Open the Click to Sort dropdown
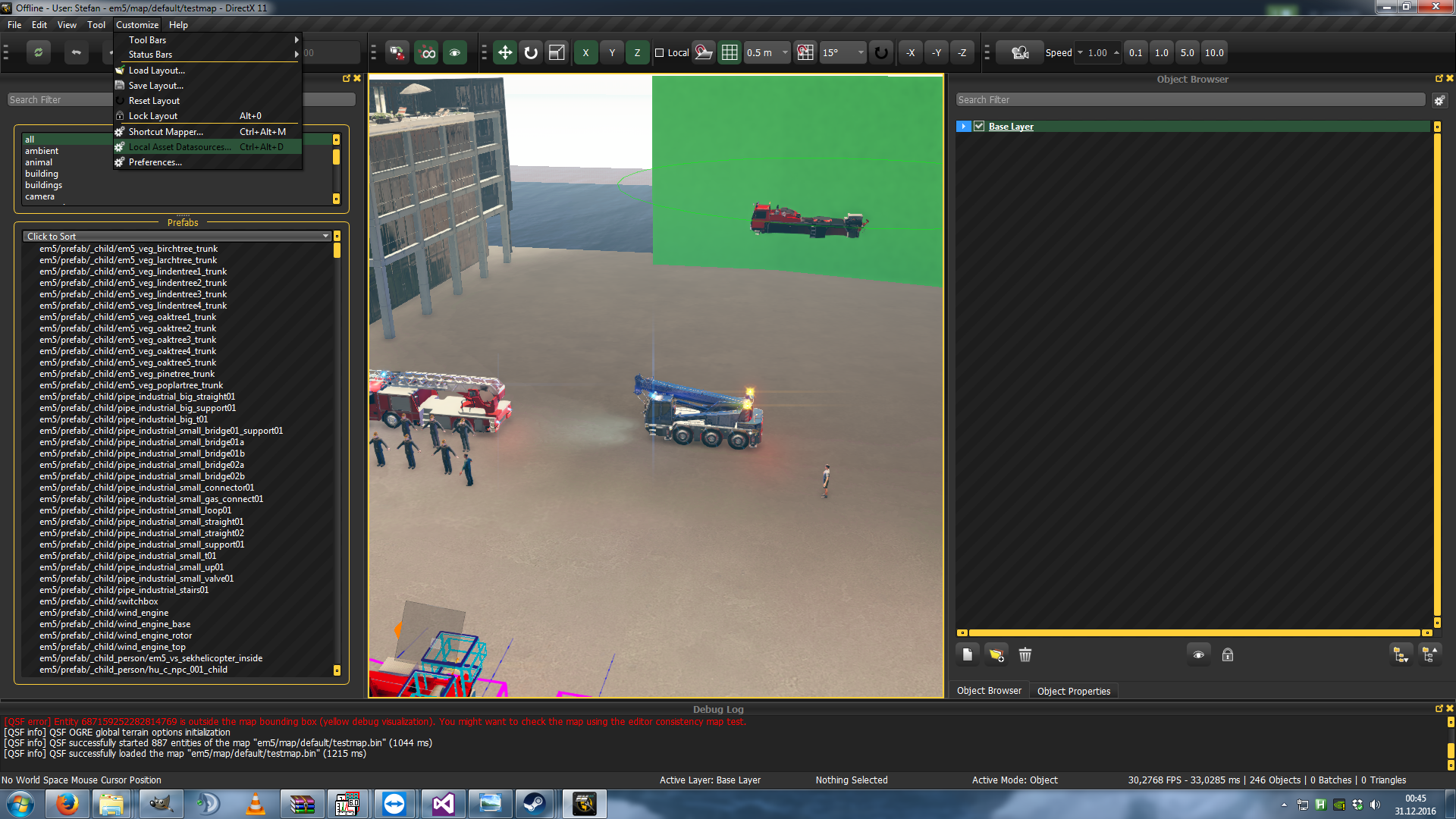 177,237
